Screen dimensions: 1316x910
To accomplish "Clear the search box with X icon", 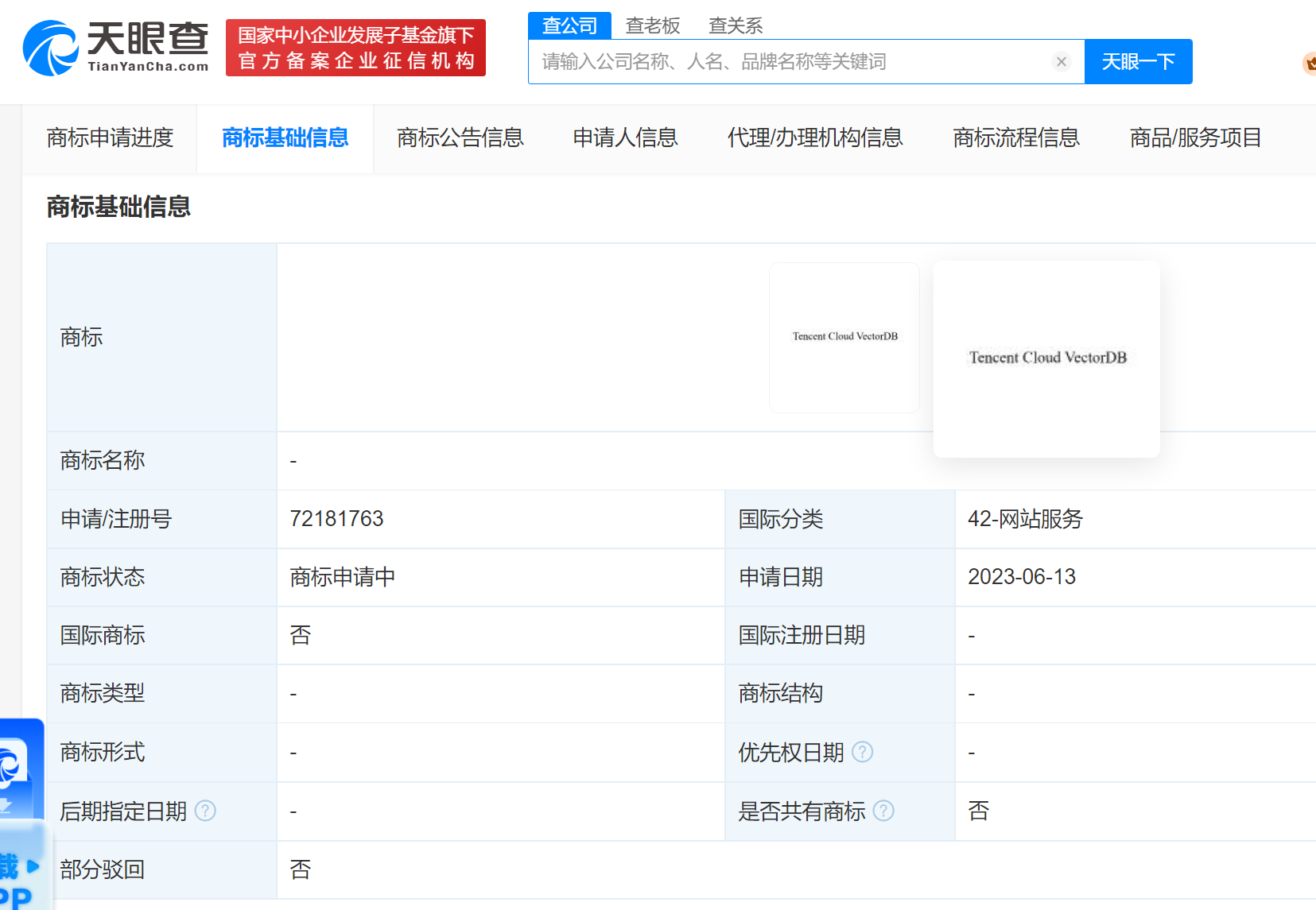I will (x=1062, y=61).
